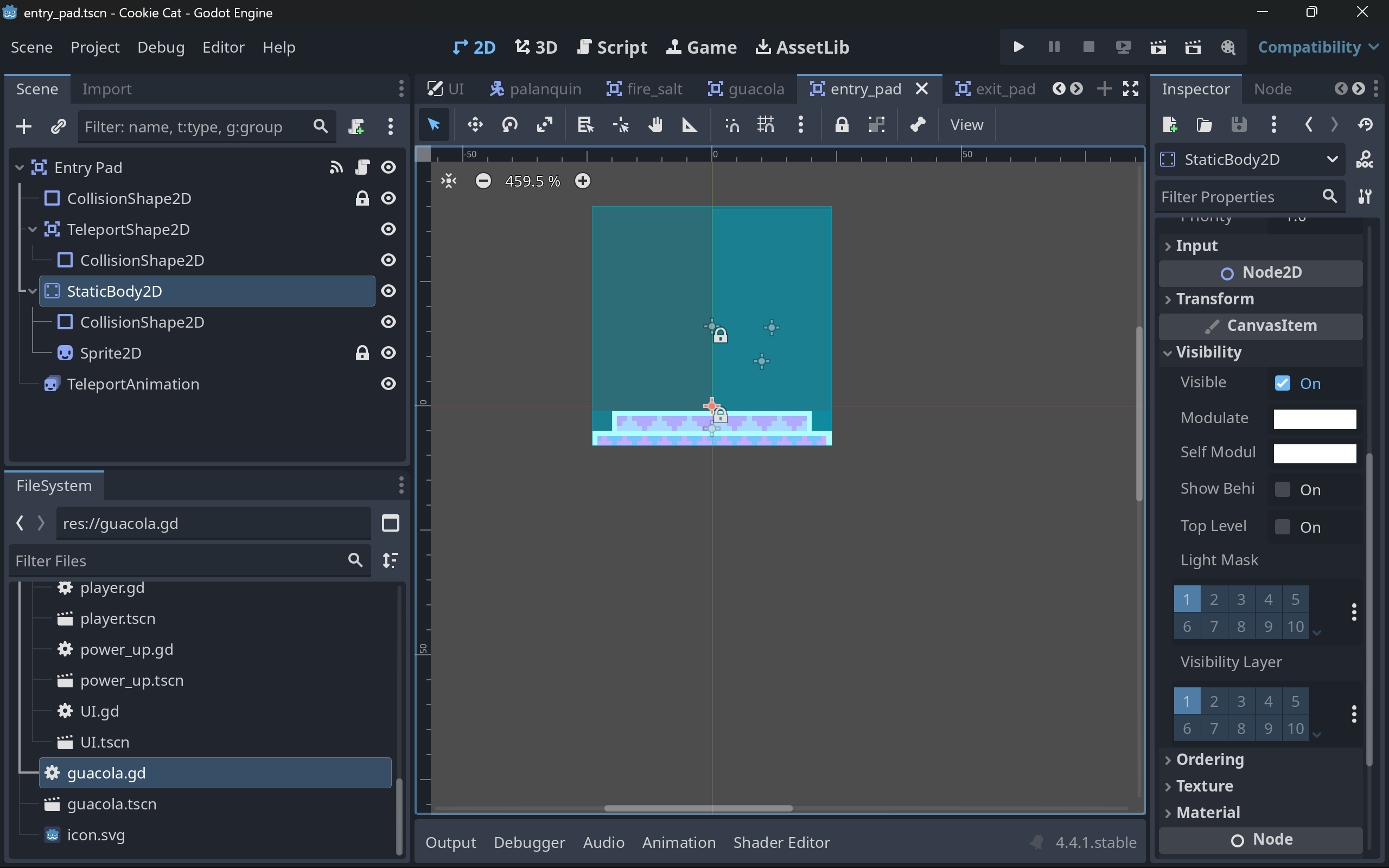Image resolution: width=1389 pixels, height=868 pixels.
Task: Click the Modulate color swatch
Action: click(1314, 418)
